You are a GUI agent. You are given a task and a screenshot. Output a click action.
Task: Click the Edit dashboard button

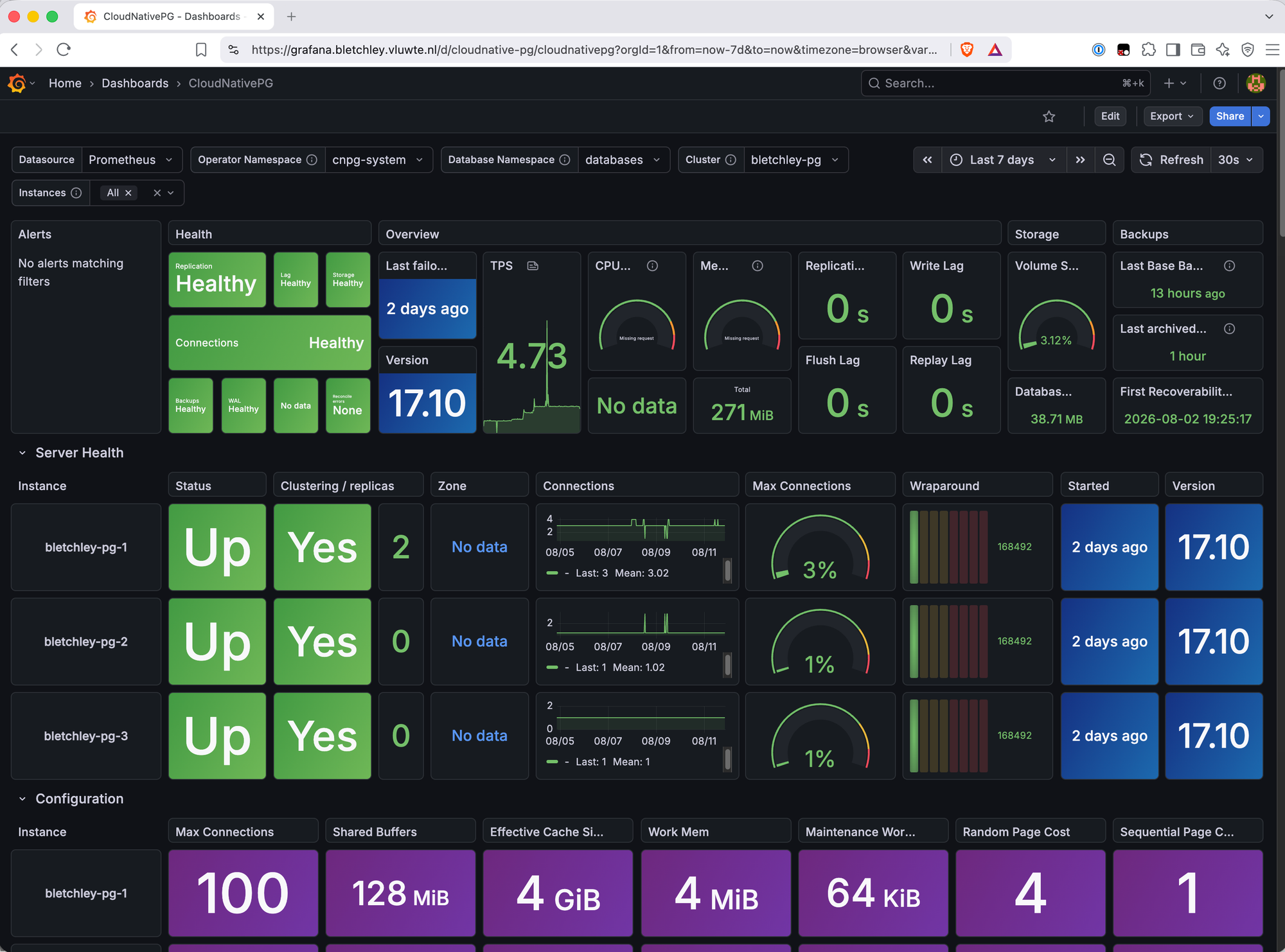tap(1110, 116)
